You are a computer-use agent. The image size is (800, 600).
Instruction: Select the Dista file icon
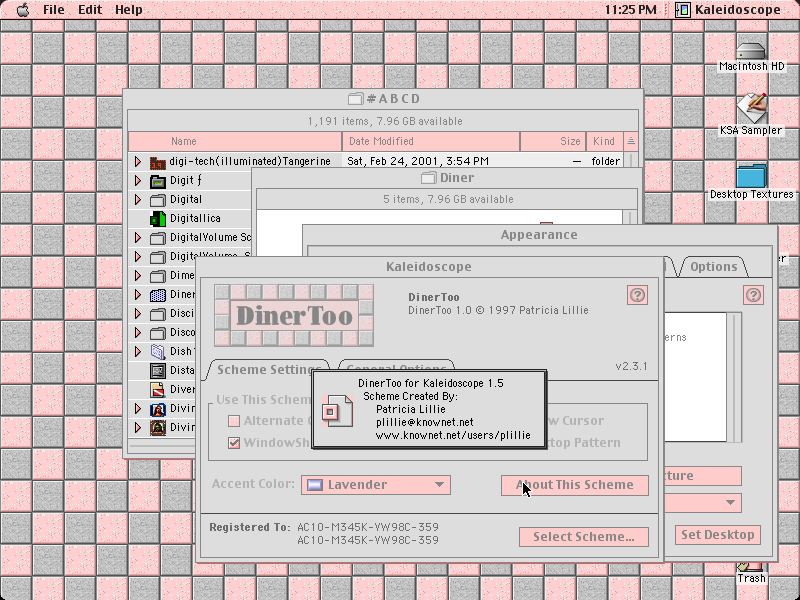point(158,370)
